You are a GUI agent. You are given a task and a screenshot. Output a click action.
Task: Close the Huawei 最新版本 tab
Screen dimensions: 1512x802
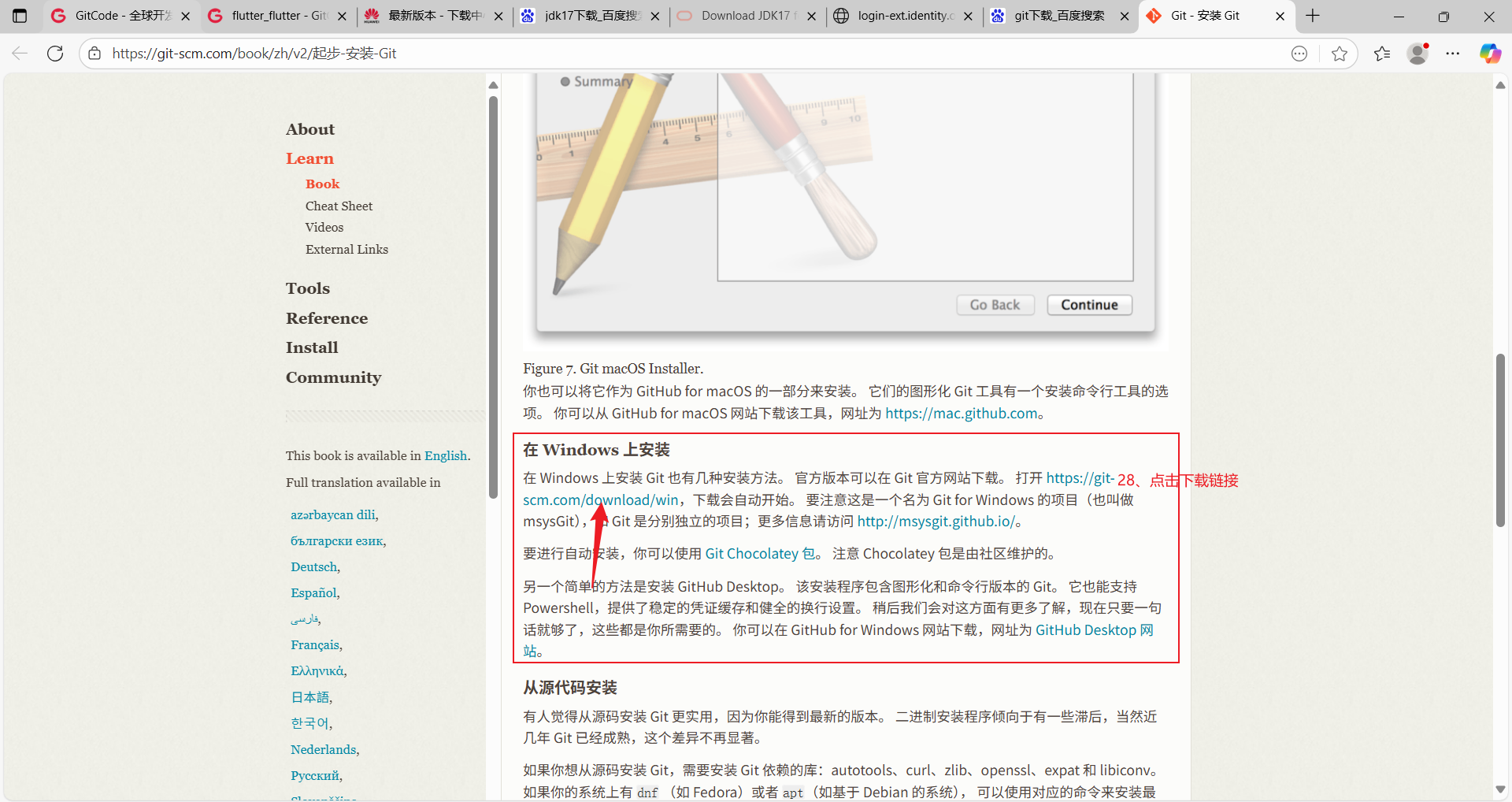coord(498,16)
